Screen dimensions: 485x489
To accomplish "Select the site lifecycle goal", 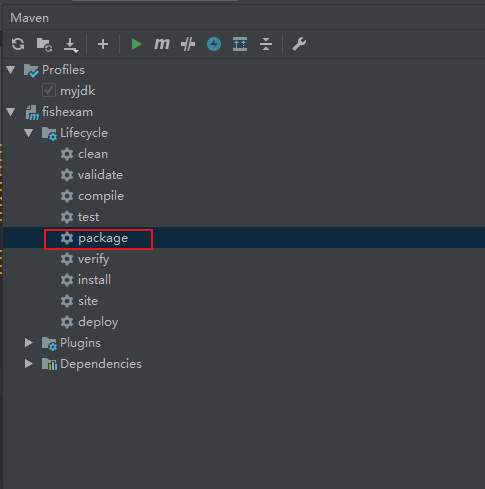I will coord(88,301).
